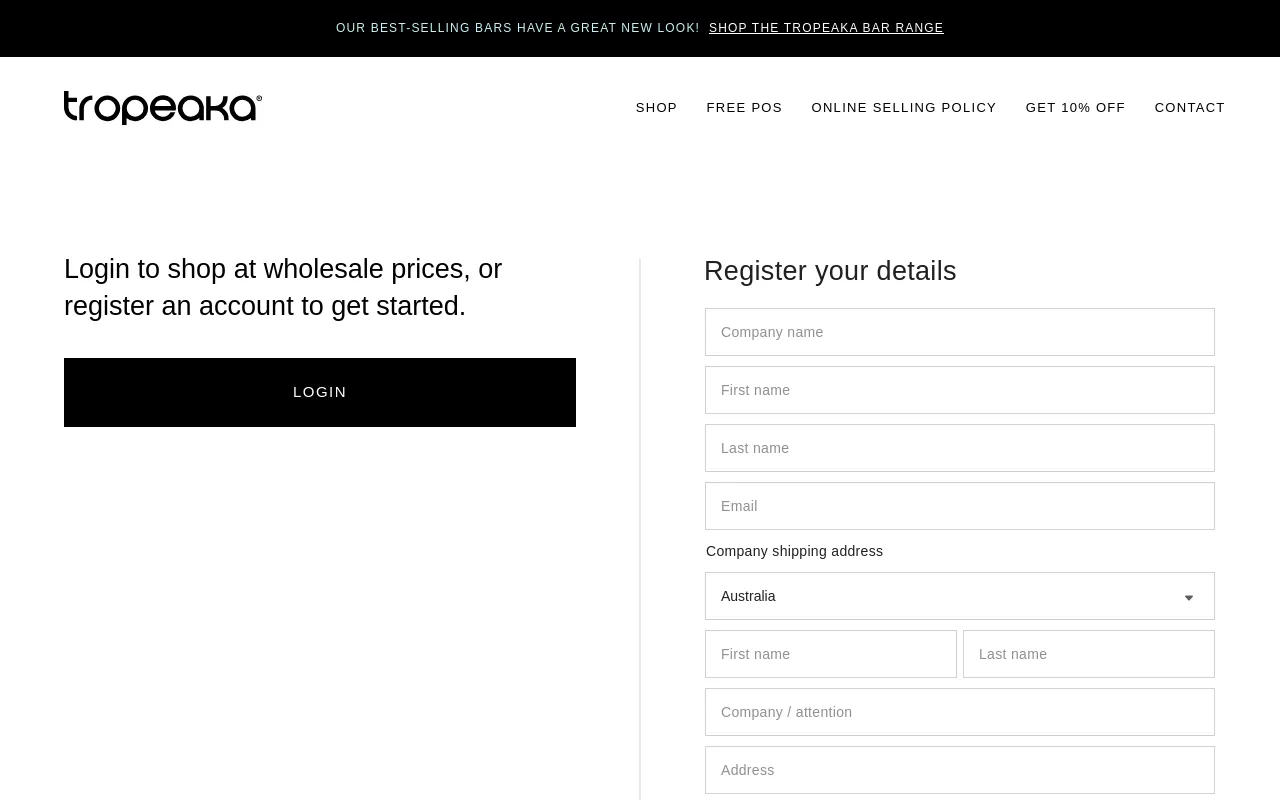
Task: Click the Tropeaka logo
Action: pos(163,108)
